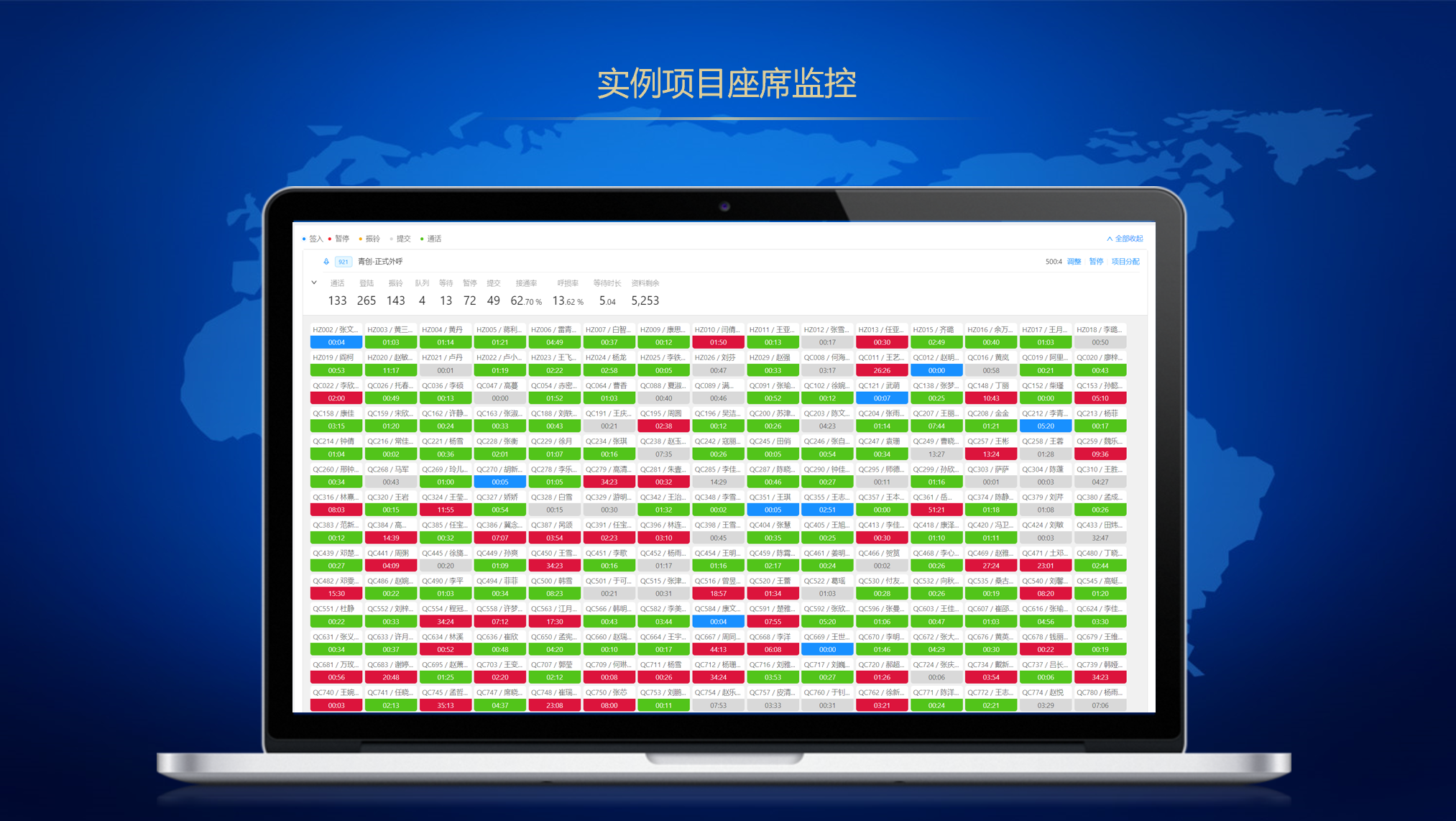Screen dimensions: 1456x821
Task: Click 全部收起 to collapse all
Action: 1125,239
